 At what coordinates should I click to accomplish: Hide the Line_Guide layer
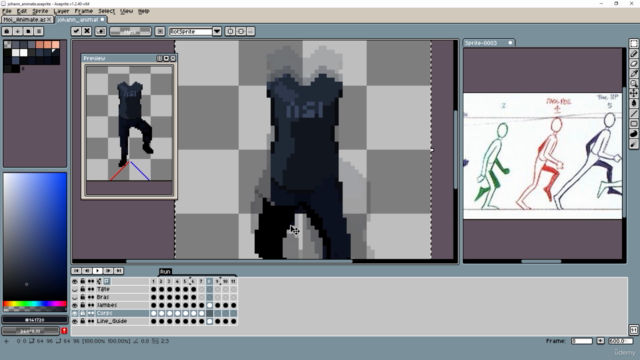tap(75, 321)
